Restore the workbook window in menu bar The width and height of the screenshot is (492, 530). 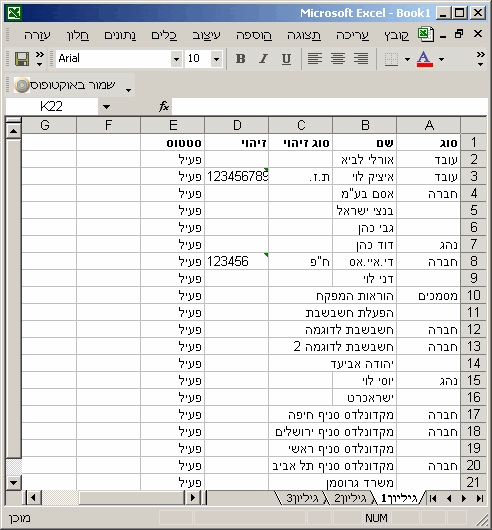[x=459, y=34]
